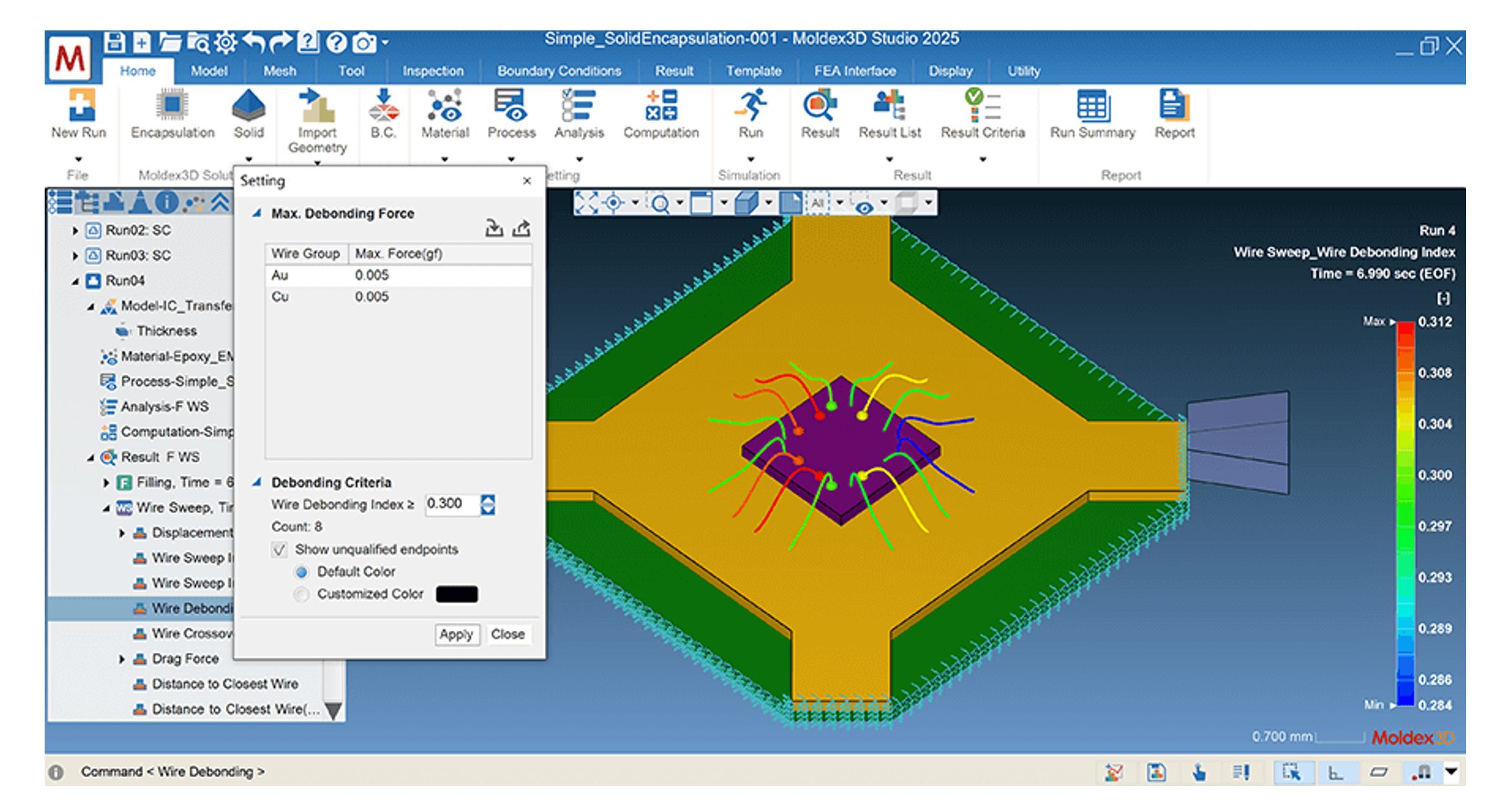Click the Undo arrow
The image size is (1492, 812).
[x=254, y=43]
